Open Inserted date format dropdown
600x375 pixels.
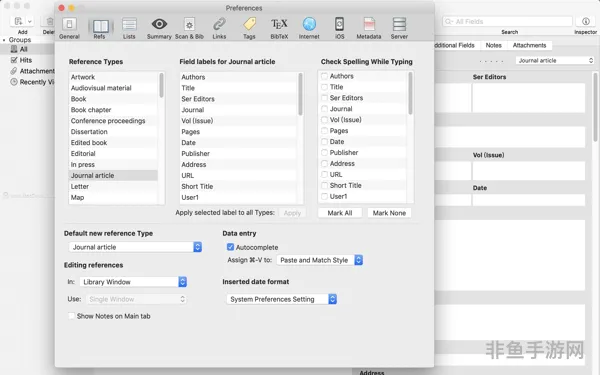pyautogui.click(x=282, y=299)
